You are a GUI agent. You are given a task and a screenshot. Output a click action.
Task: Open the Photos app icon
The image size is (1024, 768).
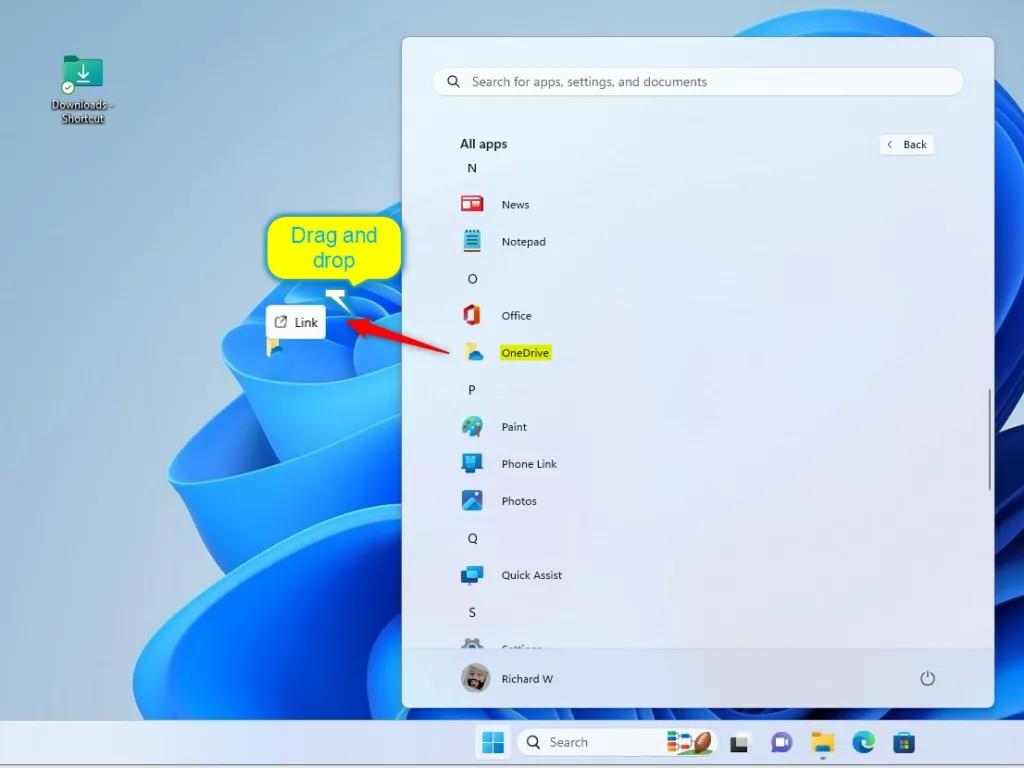pyautogui.click(x=472, y=501)
